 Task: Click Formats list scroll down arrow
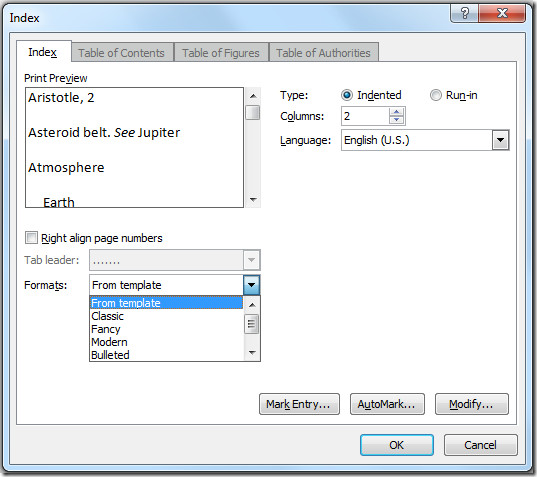coord(252,352)
